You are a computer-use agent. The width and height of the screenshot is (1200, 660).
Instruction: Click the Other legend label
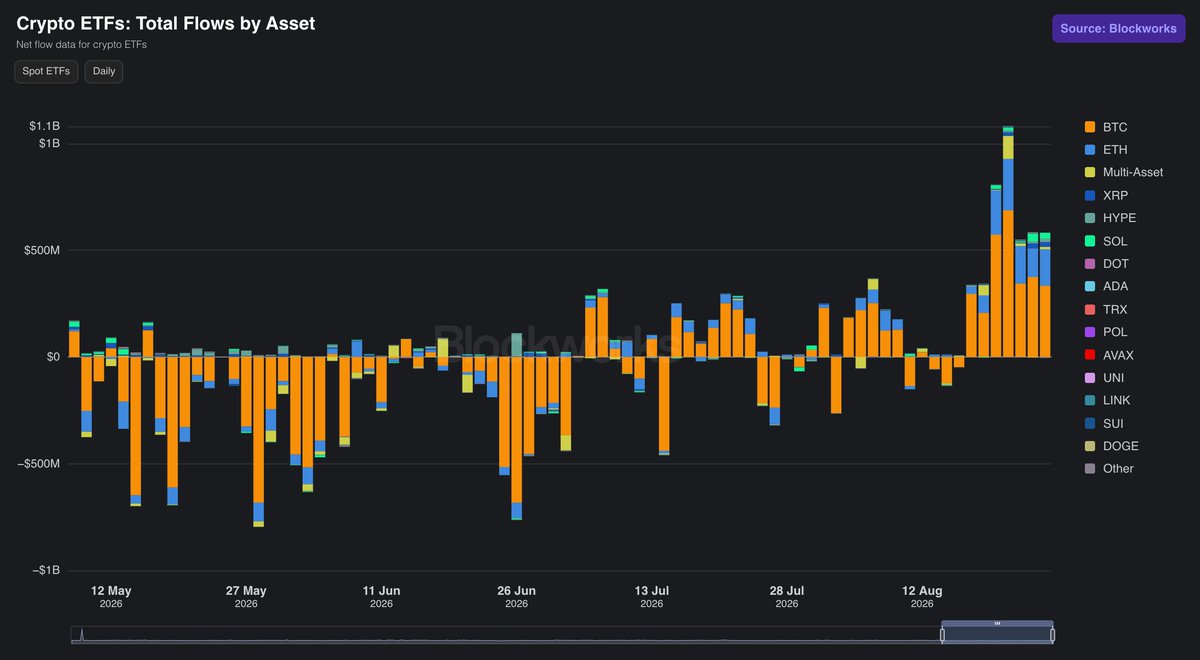1118,468
